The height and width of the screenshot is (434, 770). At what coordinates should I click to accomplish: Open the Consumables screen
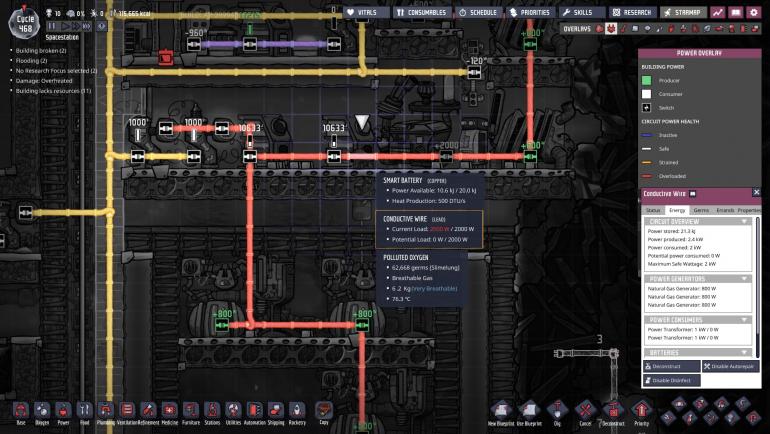point(422,12)
